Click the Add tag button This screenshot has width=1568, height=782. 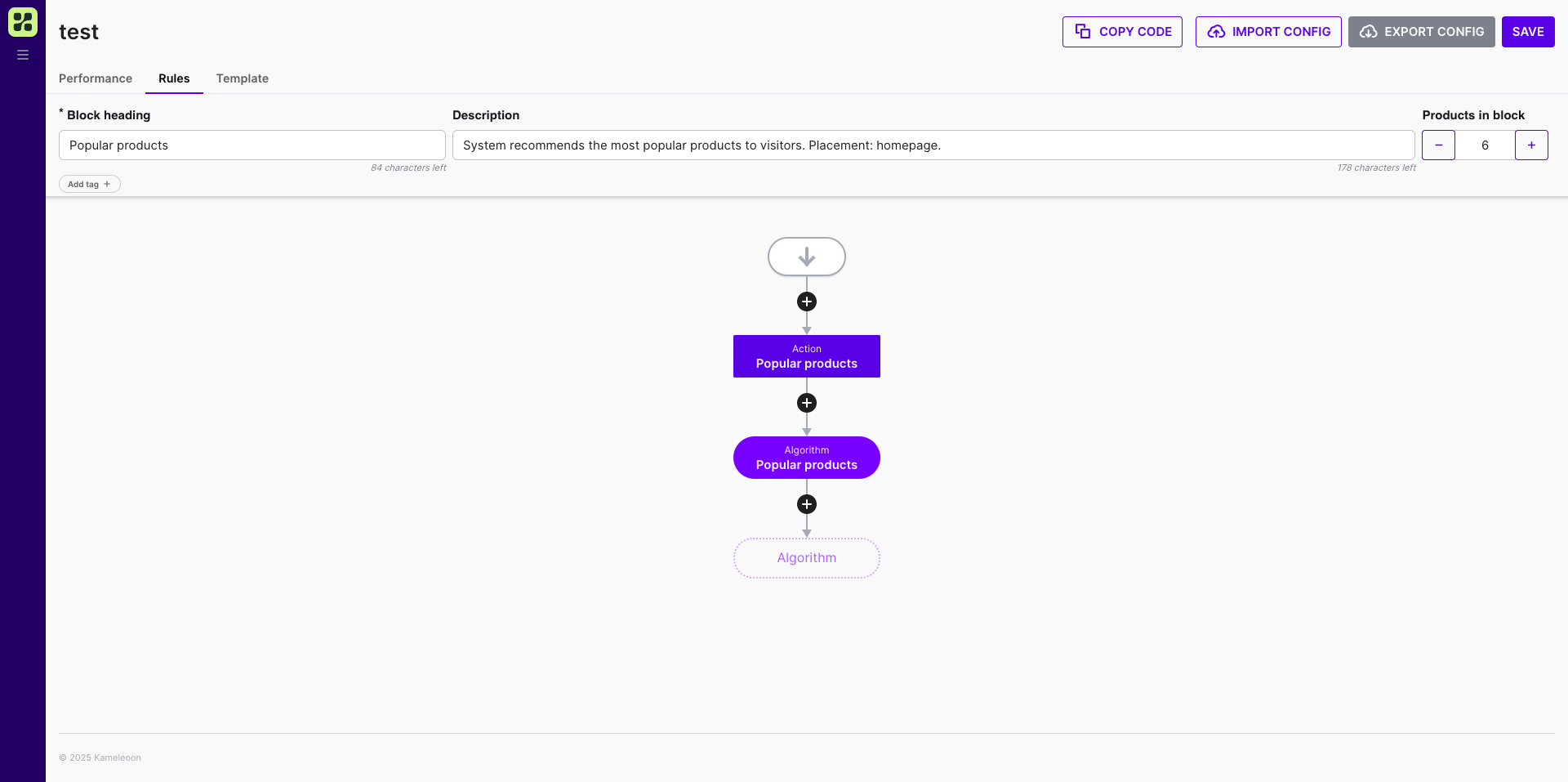click(89, 184)
